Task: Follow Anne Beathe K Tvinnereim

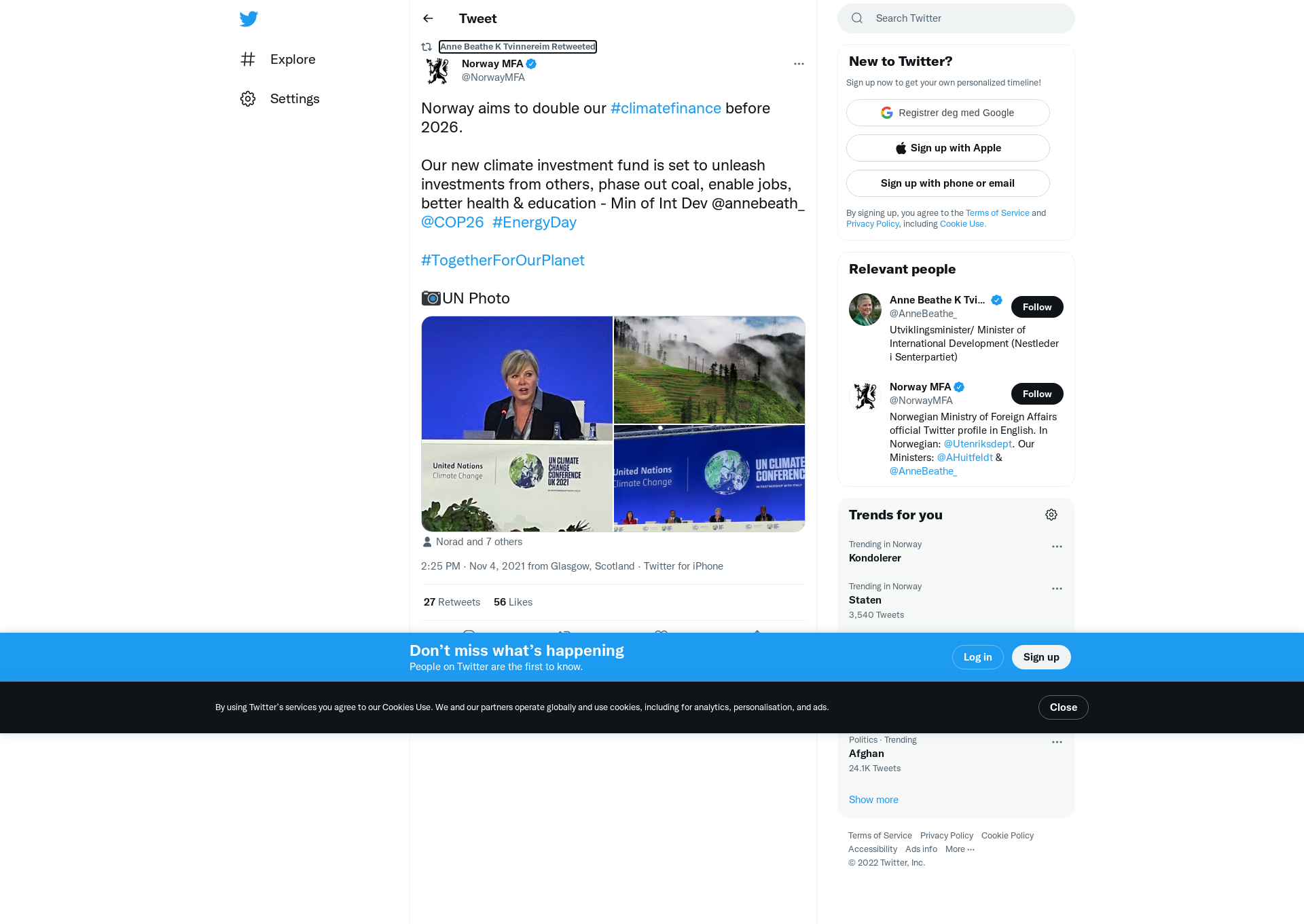Action: (x=1037, y=307)
